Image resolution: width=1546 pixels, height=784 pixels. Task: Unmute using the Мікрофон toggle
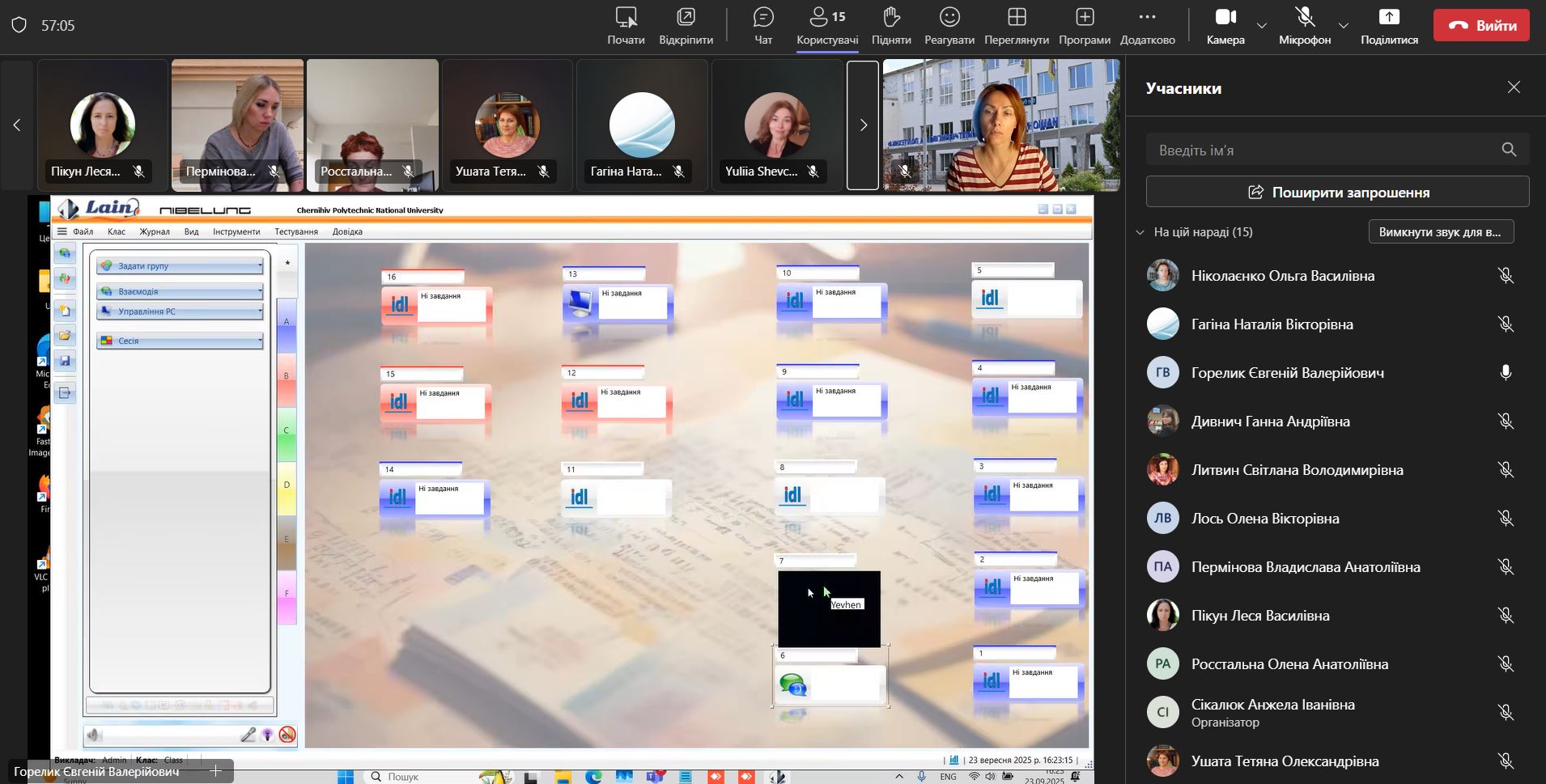(x=1304, y=18)
